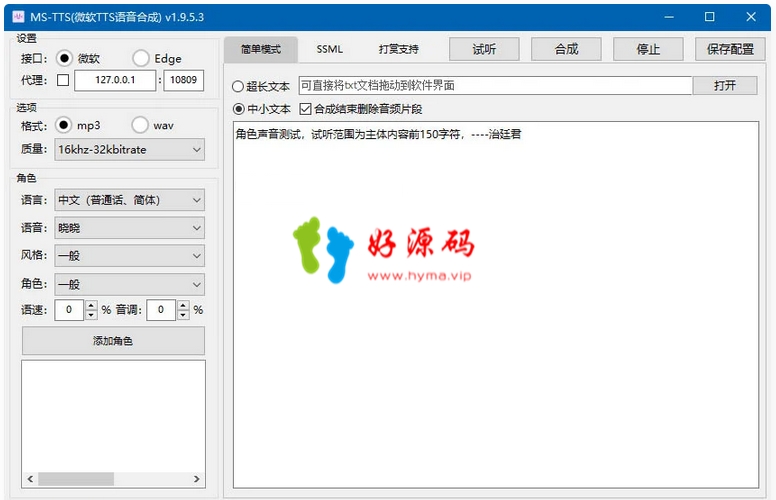
Task: Increase 音调 pitch with up arrow
Action: click(x=183, y=305)
